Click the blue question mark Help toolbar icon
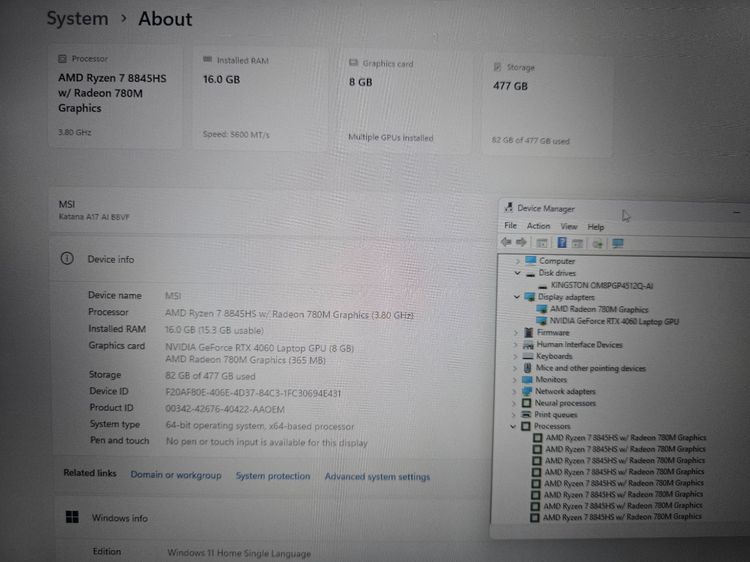The height and width of the screenshot is (562, 750). (562, 242)
